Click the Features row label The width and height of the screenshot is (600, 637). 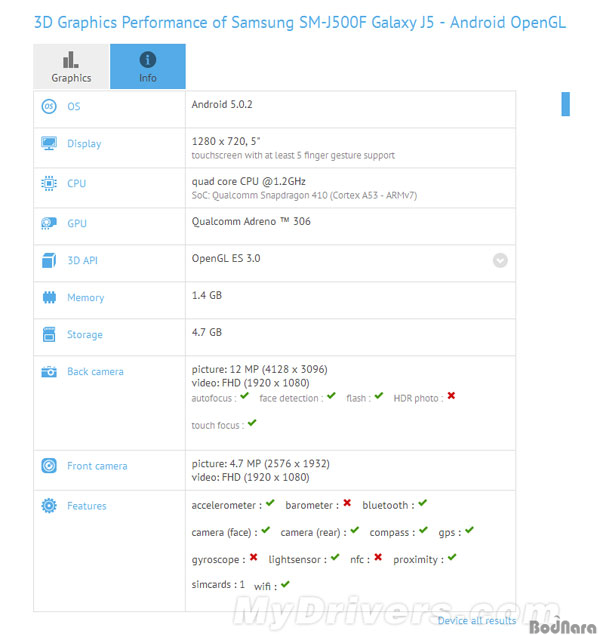pyautogui.click(x=87, y=506)
